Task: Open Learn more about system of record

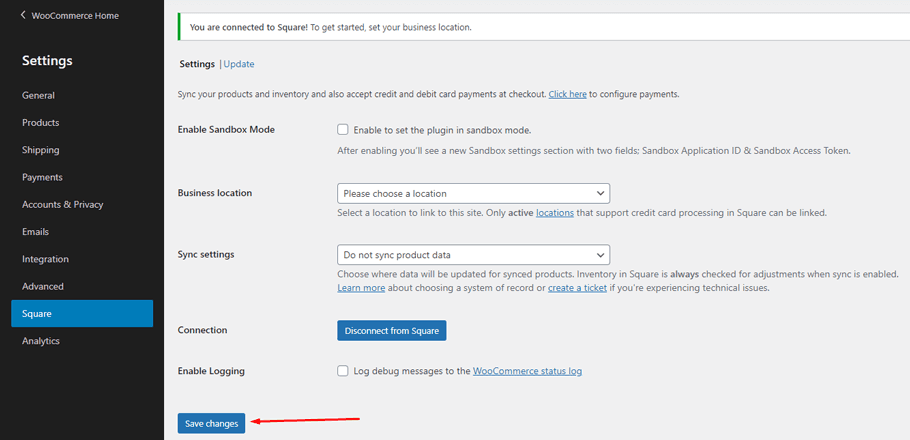Action: 361,287
